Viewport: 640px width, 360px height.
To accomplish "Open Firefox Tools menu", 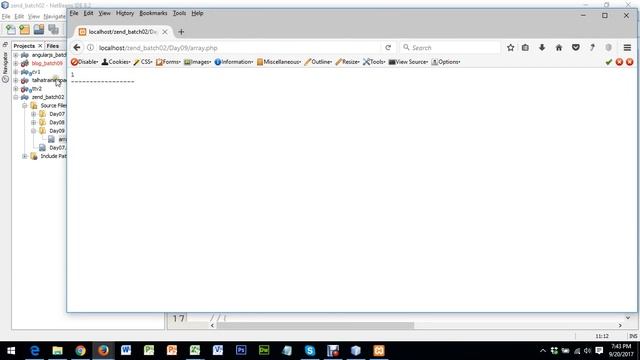I will click(179, 13).
